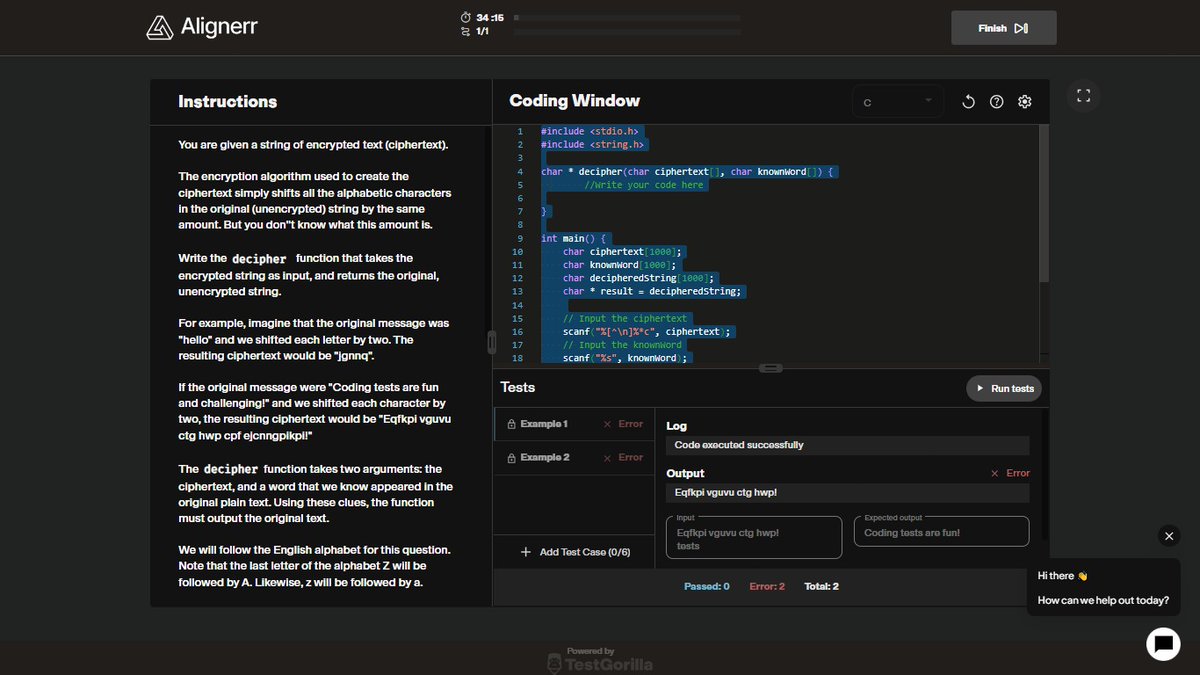Click the instructions panel resize handle
Image resolution: width=1200 pixels, height=675 pixels.
click(491, 342)
